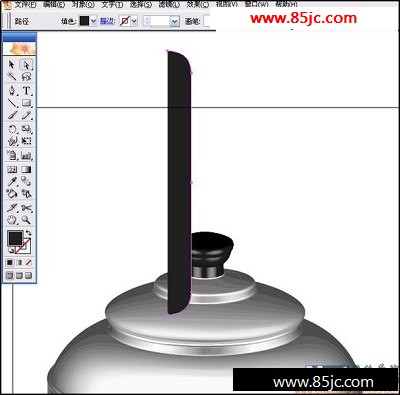The image size is (400, 395).
Task: Expand the stroke weight dropdown
Action: coord(175,21)
